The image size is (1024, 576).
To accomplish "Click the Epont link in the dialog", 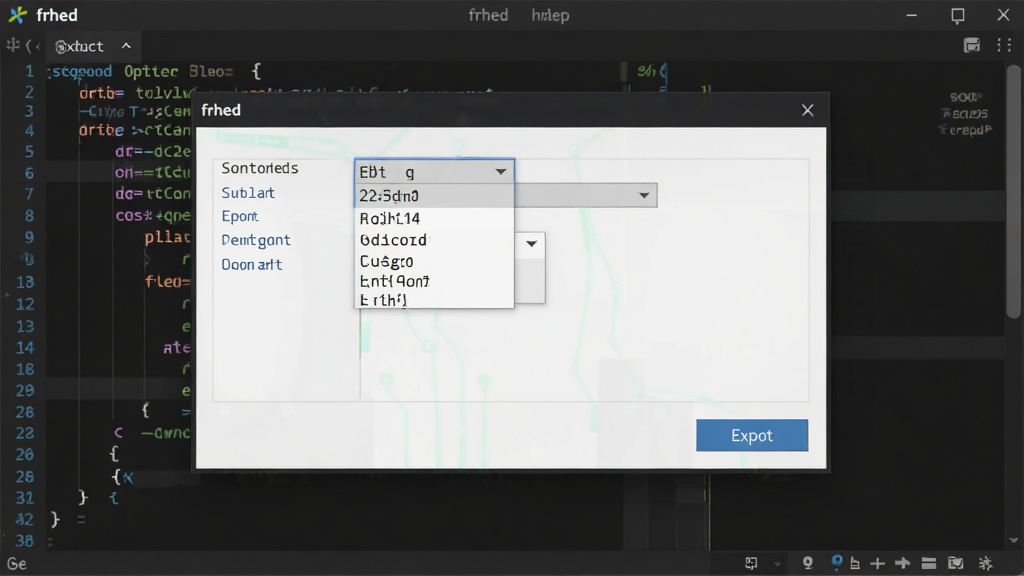I will (240, 216).
